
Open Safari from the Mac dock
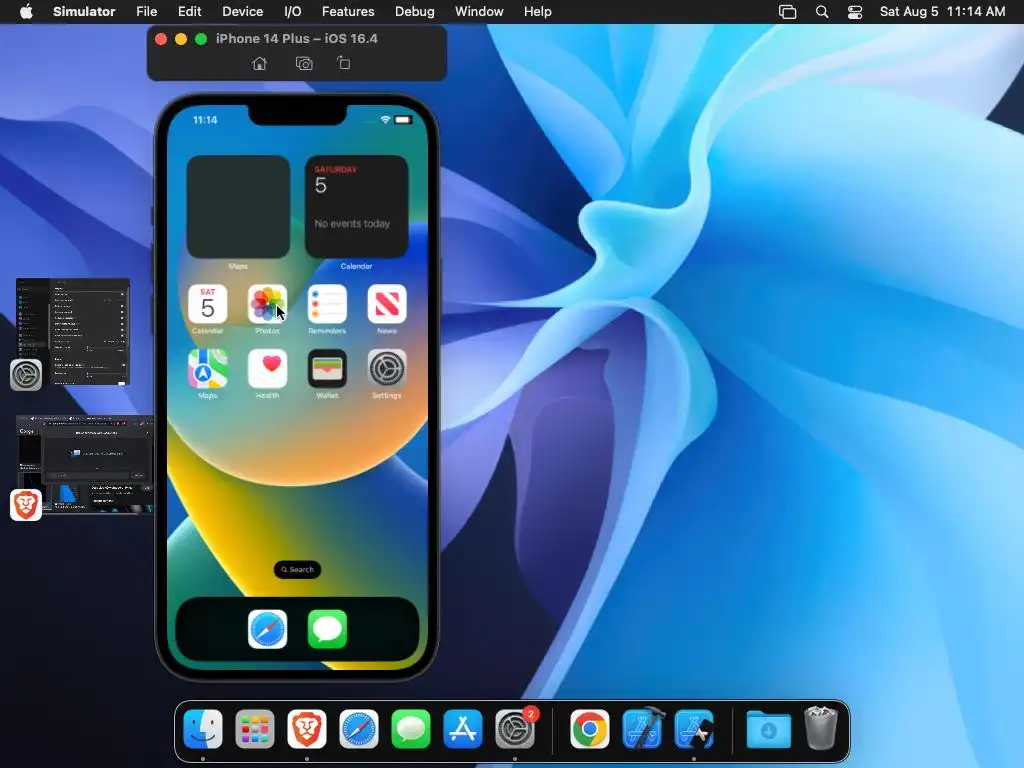coord(359,729)
